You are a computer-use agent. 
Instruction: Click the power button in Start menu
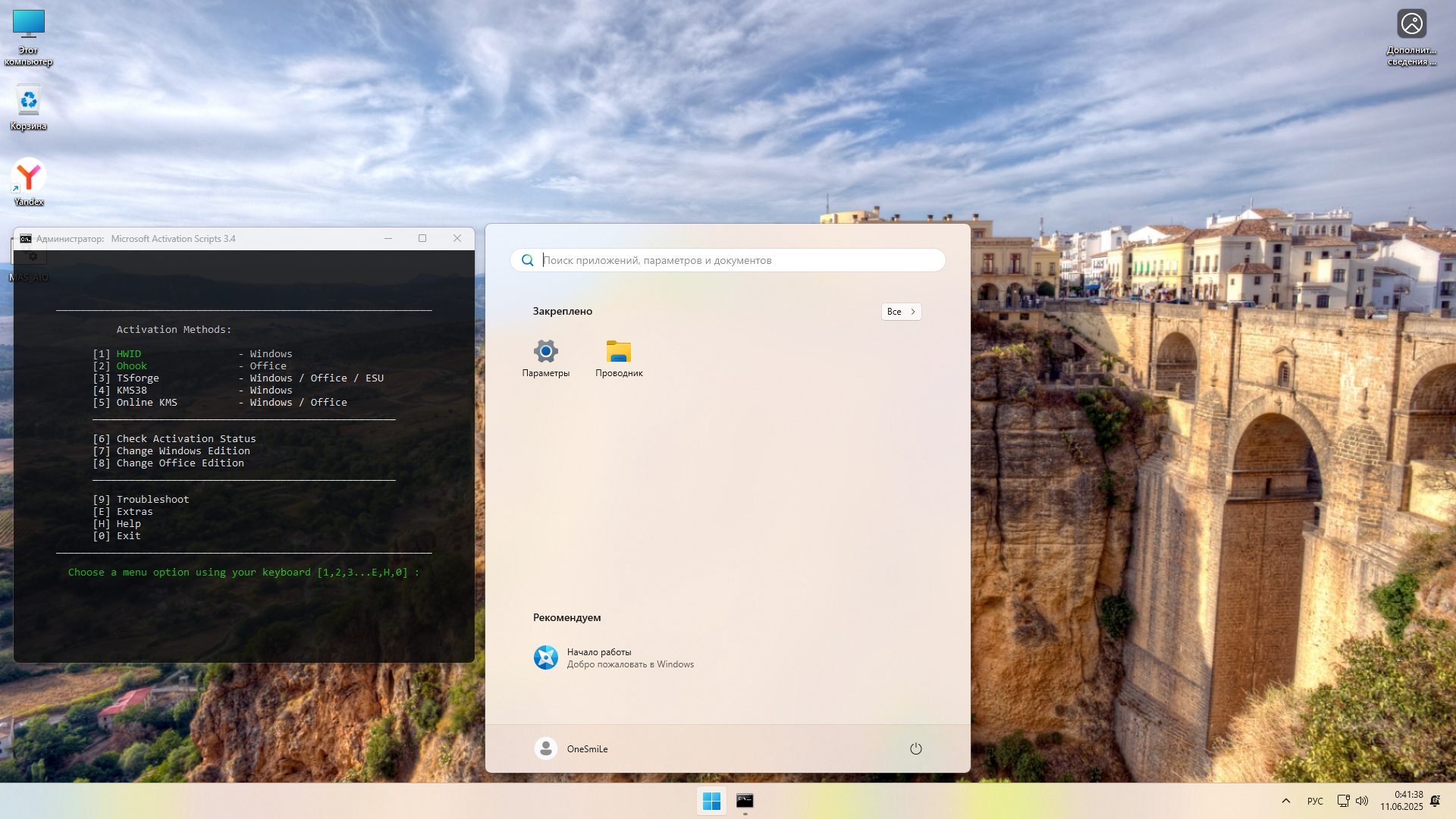pyautogui.click(x=915, y=748)
